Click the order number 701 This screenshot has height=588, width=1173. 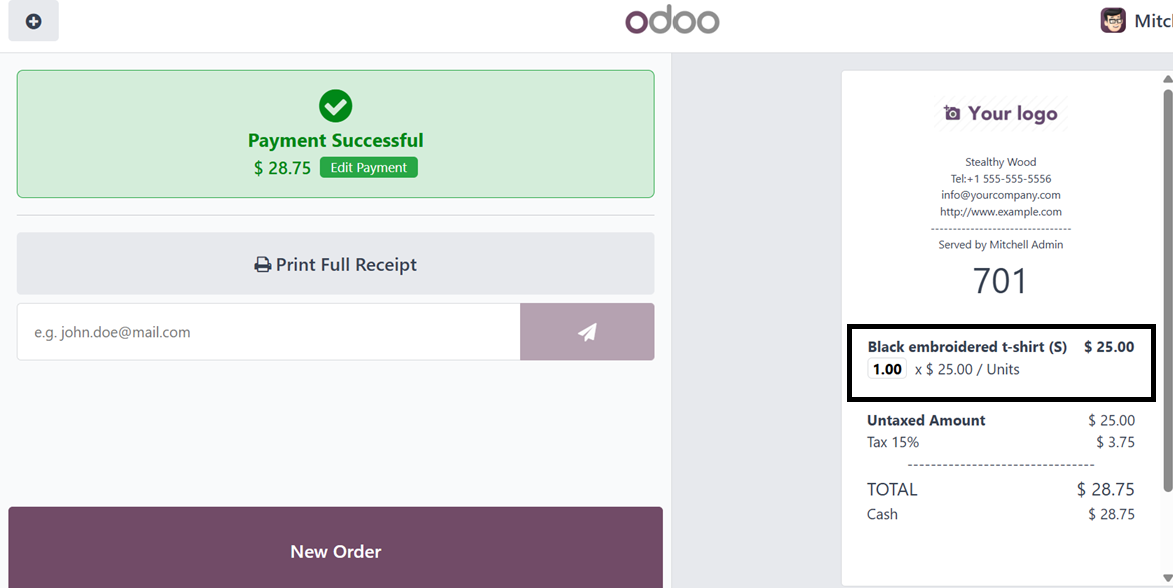[x=1000, y=282]
